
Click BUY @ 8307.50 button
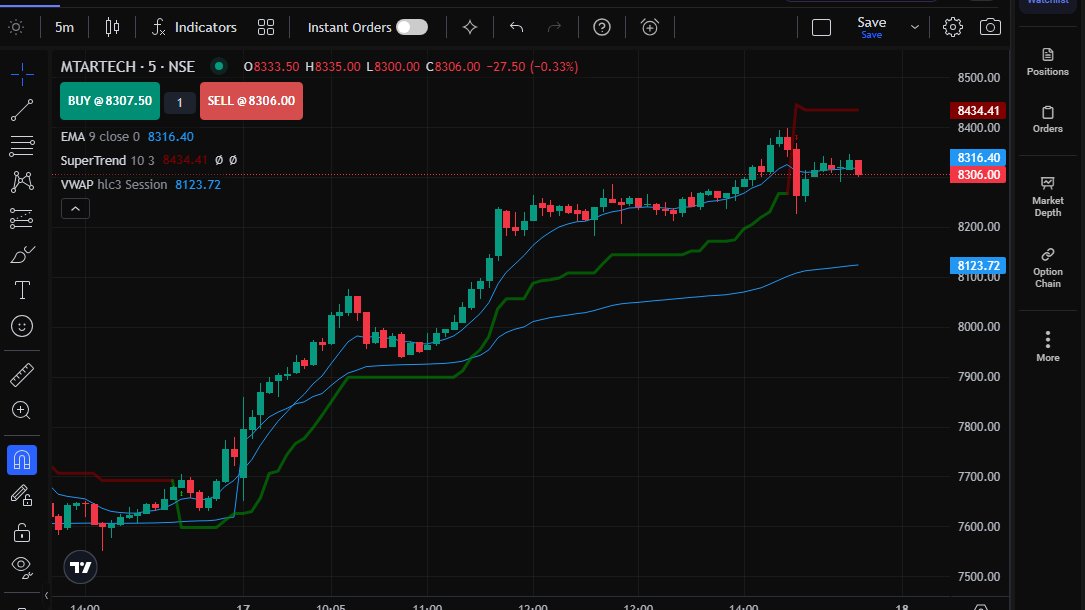pyautogui.click(x=110, y=101)
